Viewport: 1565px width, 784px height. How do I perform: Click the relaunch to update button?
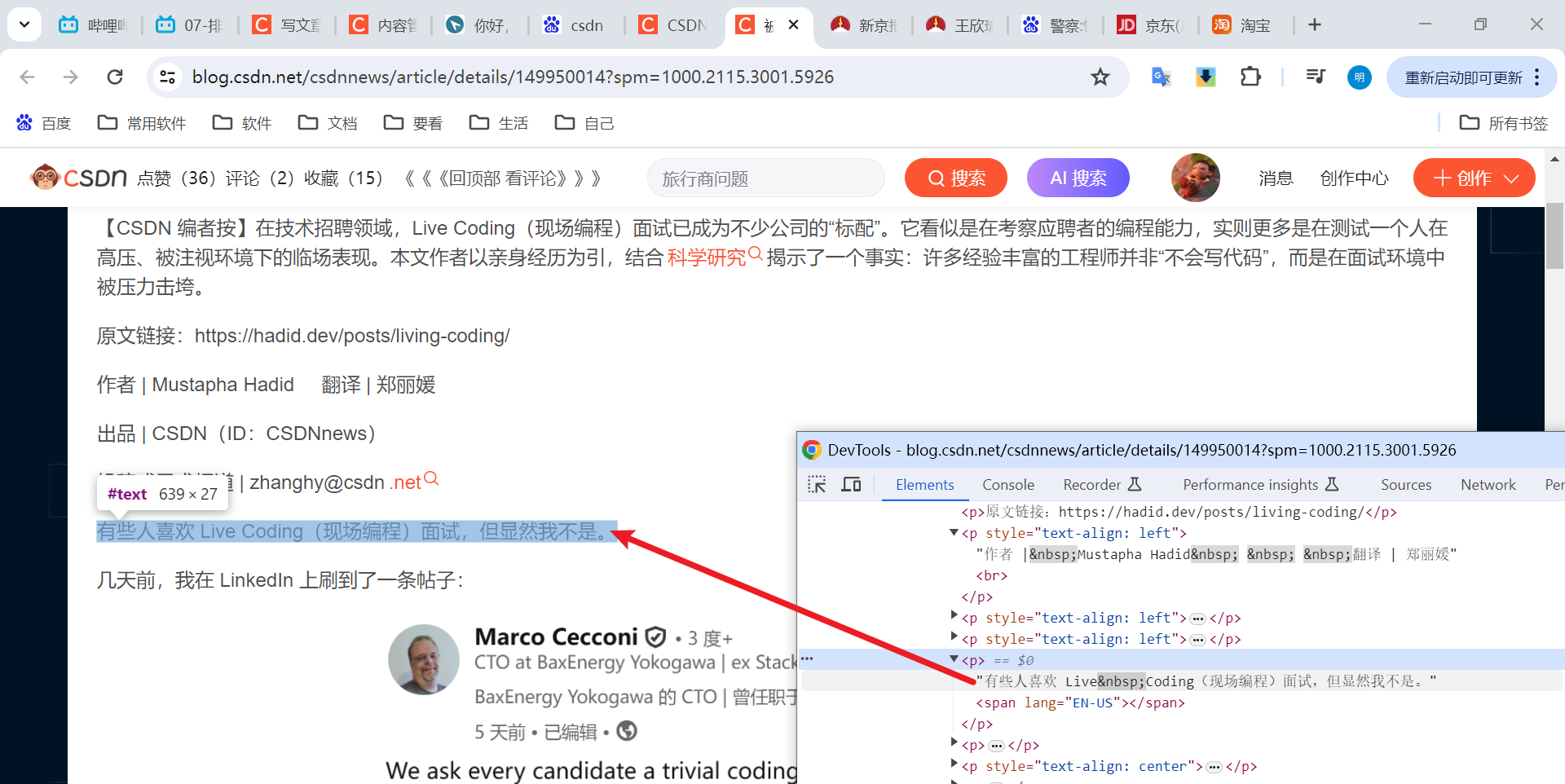click(1463, 77)
